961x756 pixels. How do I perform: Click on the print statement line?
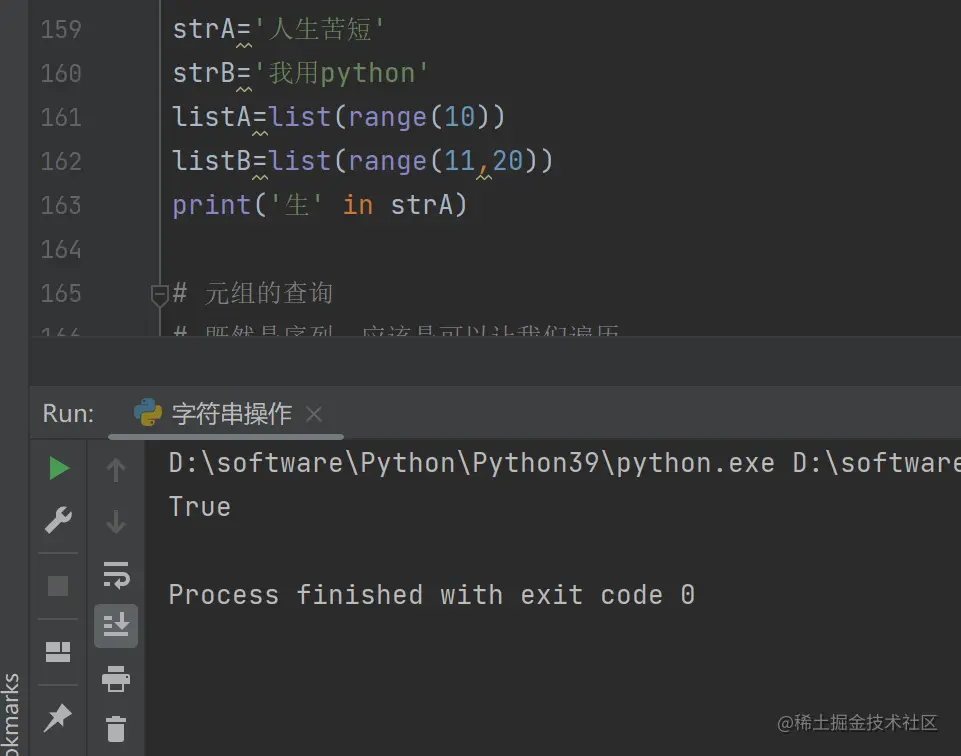320,205
